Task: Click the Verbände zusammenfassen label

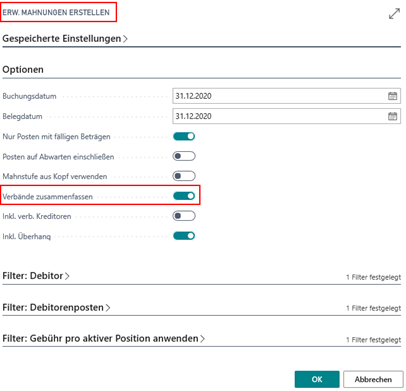Action: 48,197
